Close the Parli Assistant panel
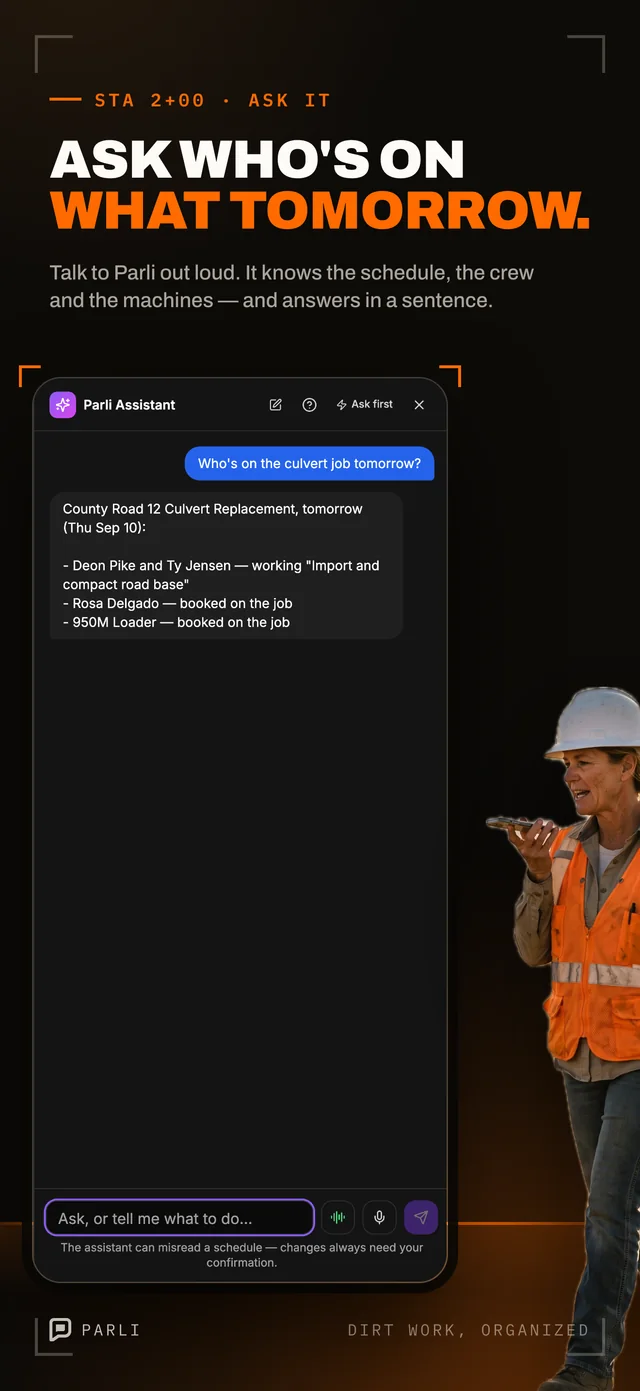Screen dimensions: 640x1391 coord(419,405)
